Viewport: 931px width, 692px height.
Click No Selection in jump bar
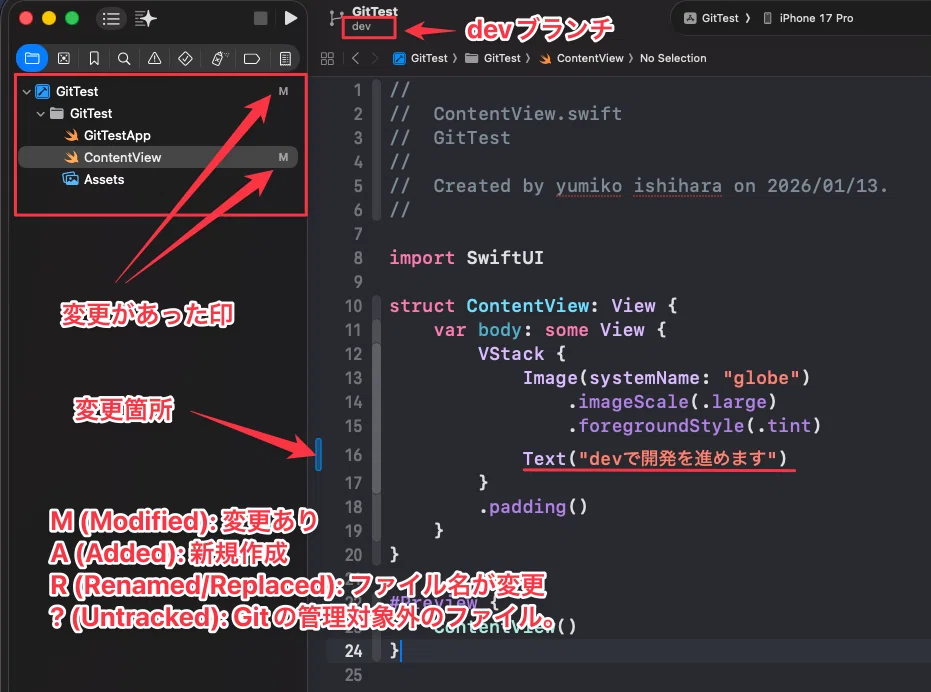click(x=673, y=58)
